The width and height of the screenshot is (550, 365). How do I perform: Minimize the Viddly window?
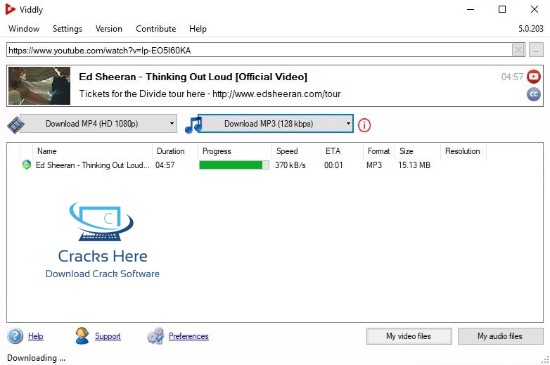470,9
